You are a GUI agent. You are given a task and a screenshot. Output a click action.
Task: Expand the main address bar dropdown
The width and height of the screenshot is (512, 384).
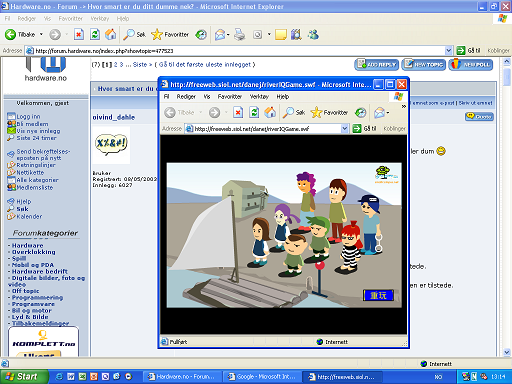449,51
